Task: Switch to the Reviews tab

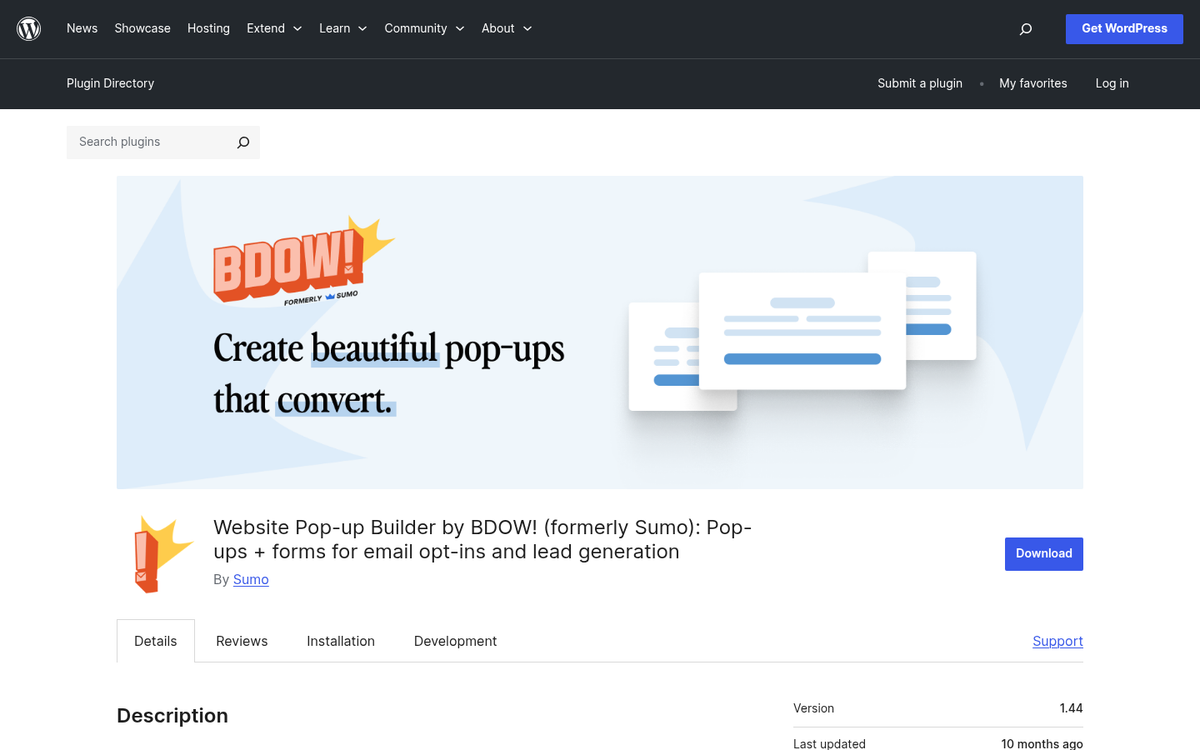Action: 241,641
